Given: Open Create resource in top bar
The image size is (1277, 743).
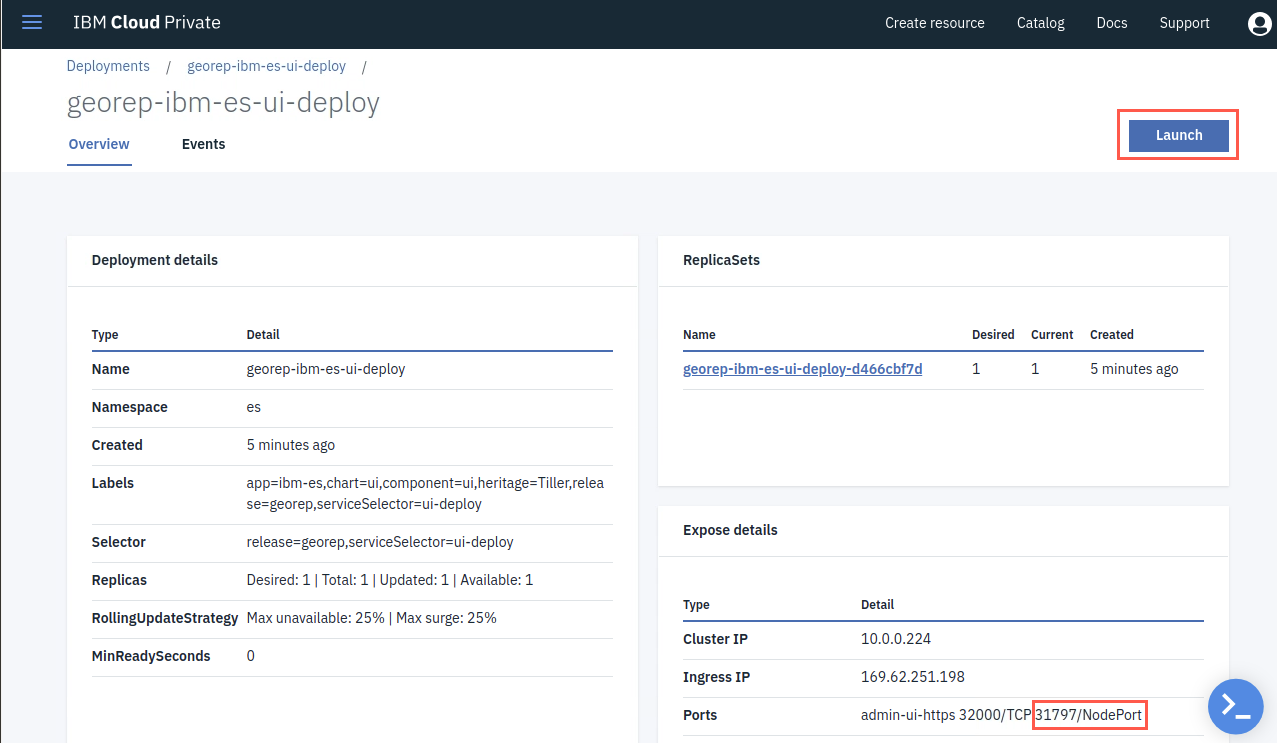Looking at the screenshot, I should click(935, 23).
